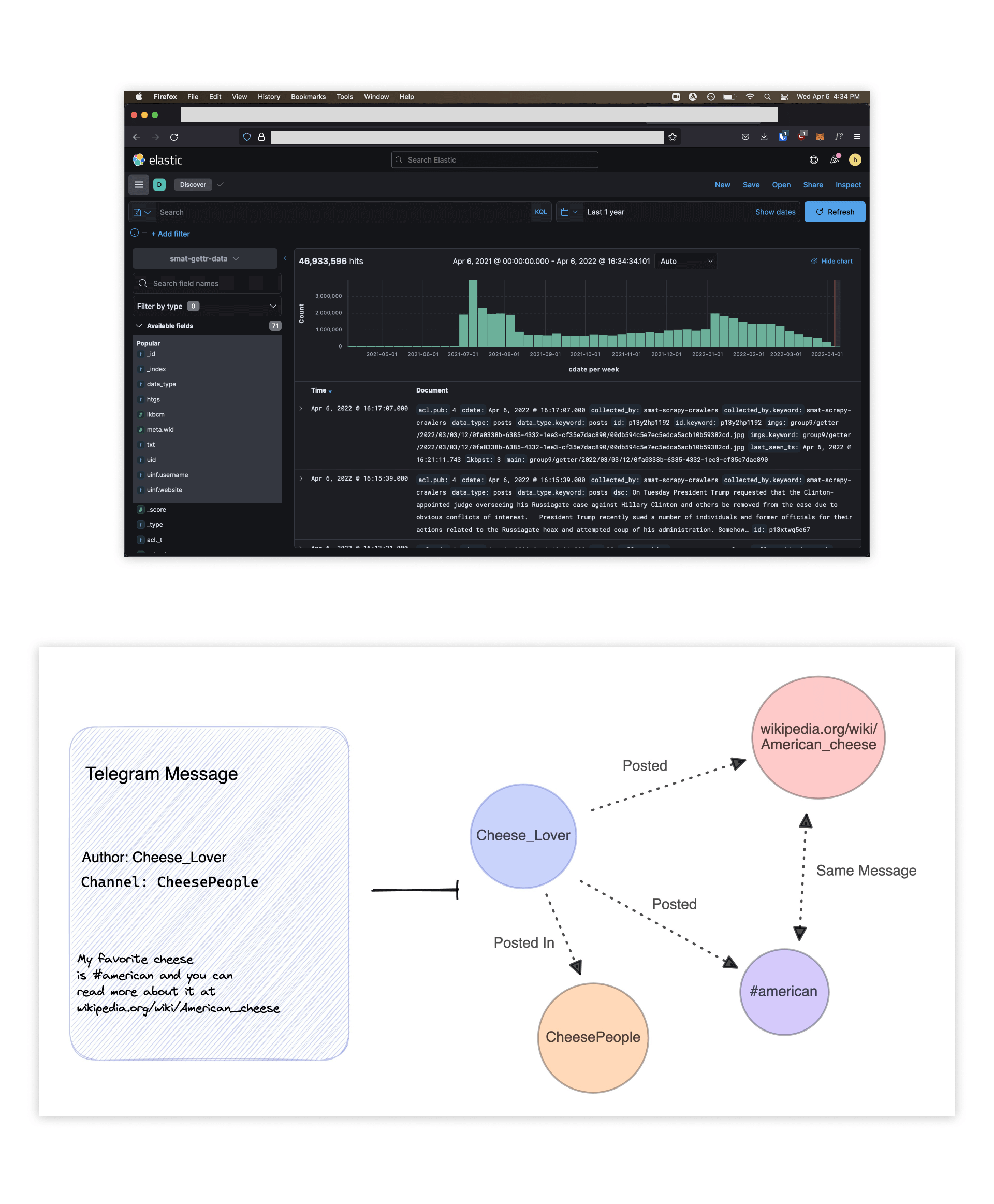The image size is (994, 1204).
Task: Reload the page with Firefox reload icon
Action: [x=174, y=137]
